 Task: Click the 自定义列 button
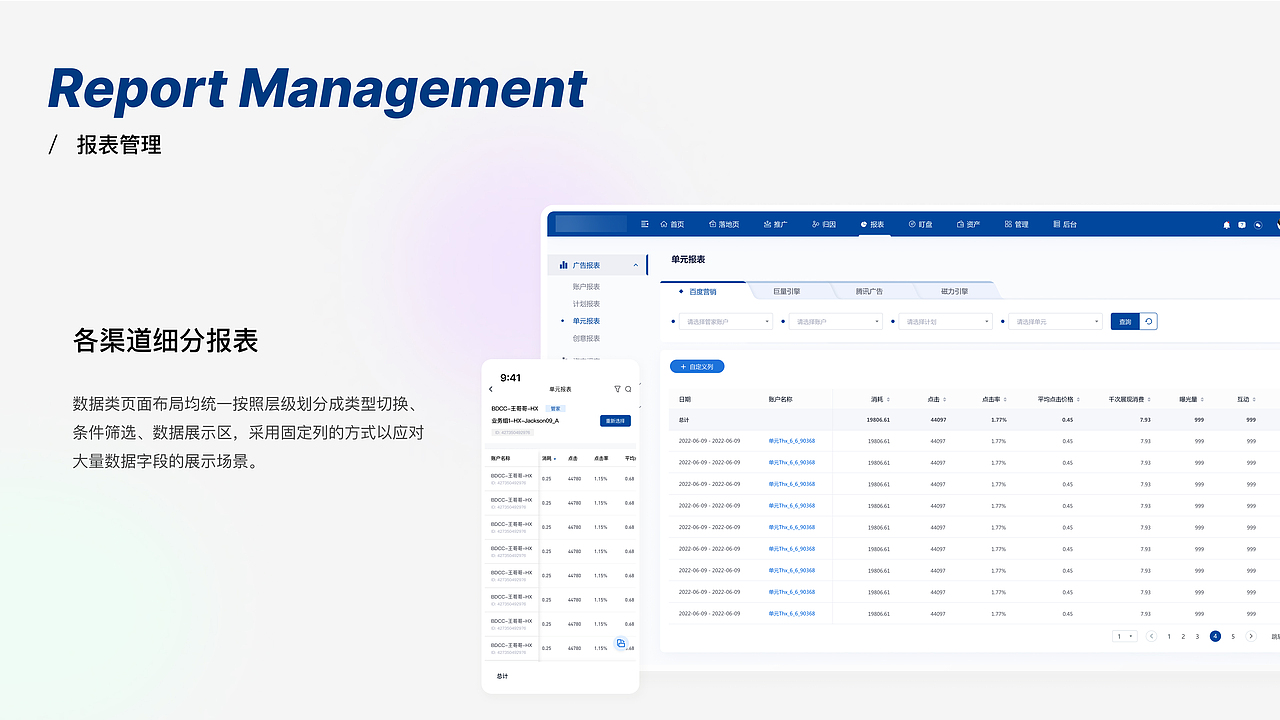697,367
